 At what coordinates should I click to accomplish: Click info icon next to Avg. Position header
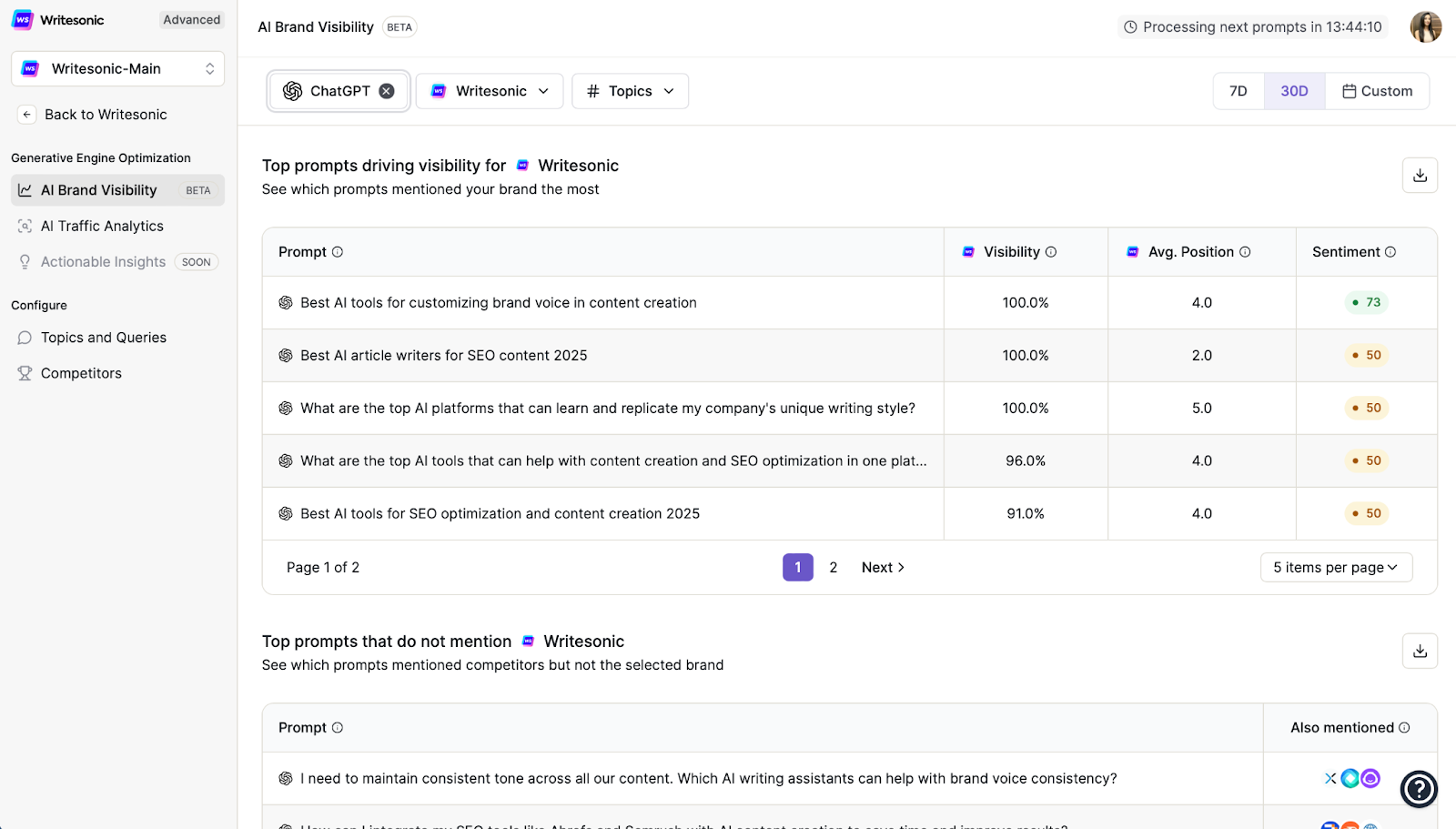pyautogui.click(x=1245, y=252)
